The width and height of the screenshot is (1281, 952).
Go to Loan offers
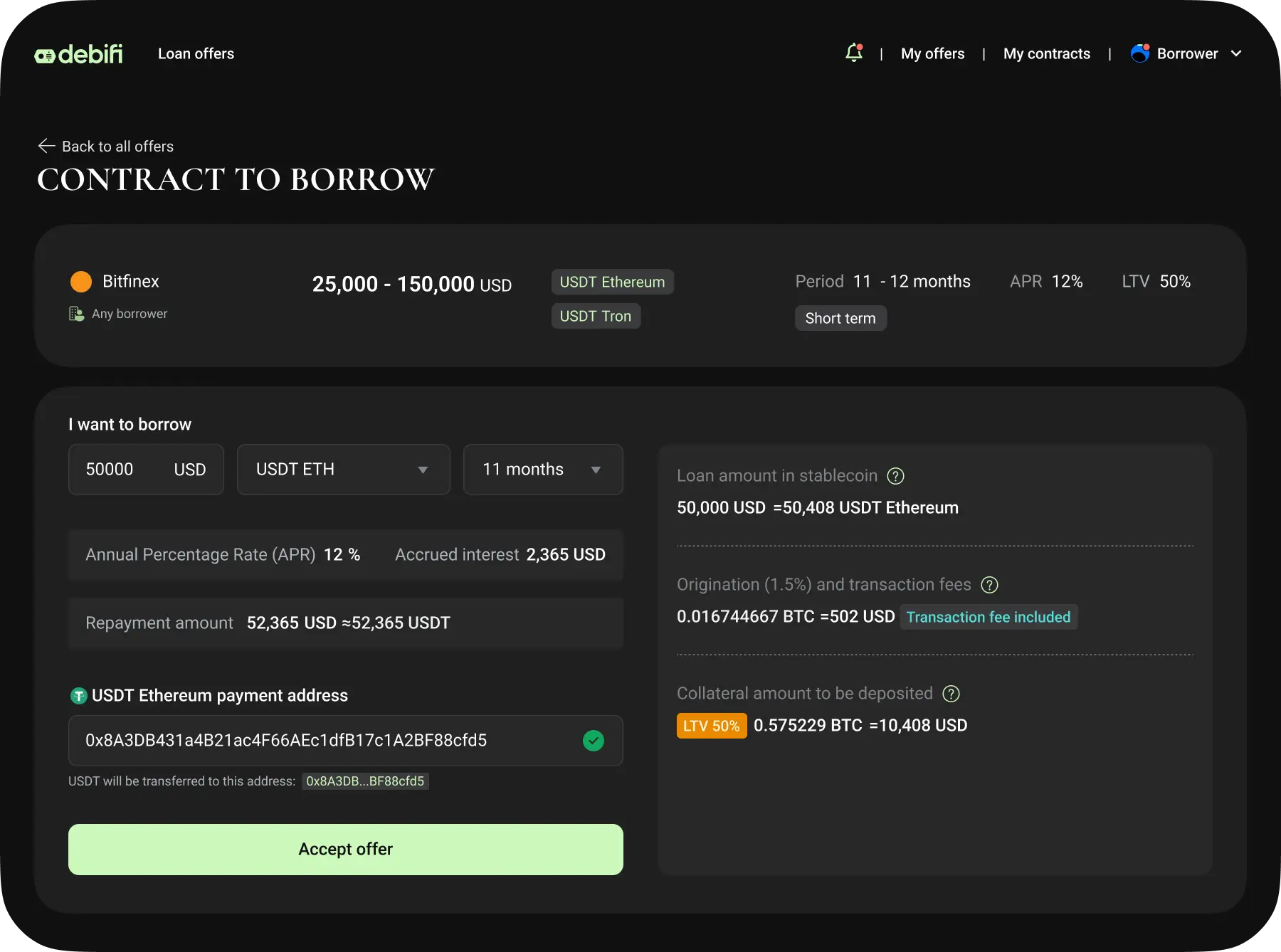tap(196, 54)
